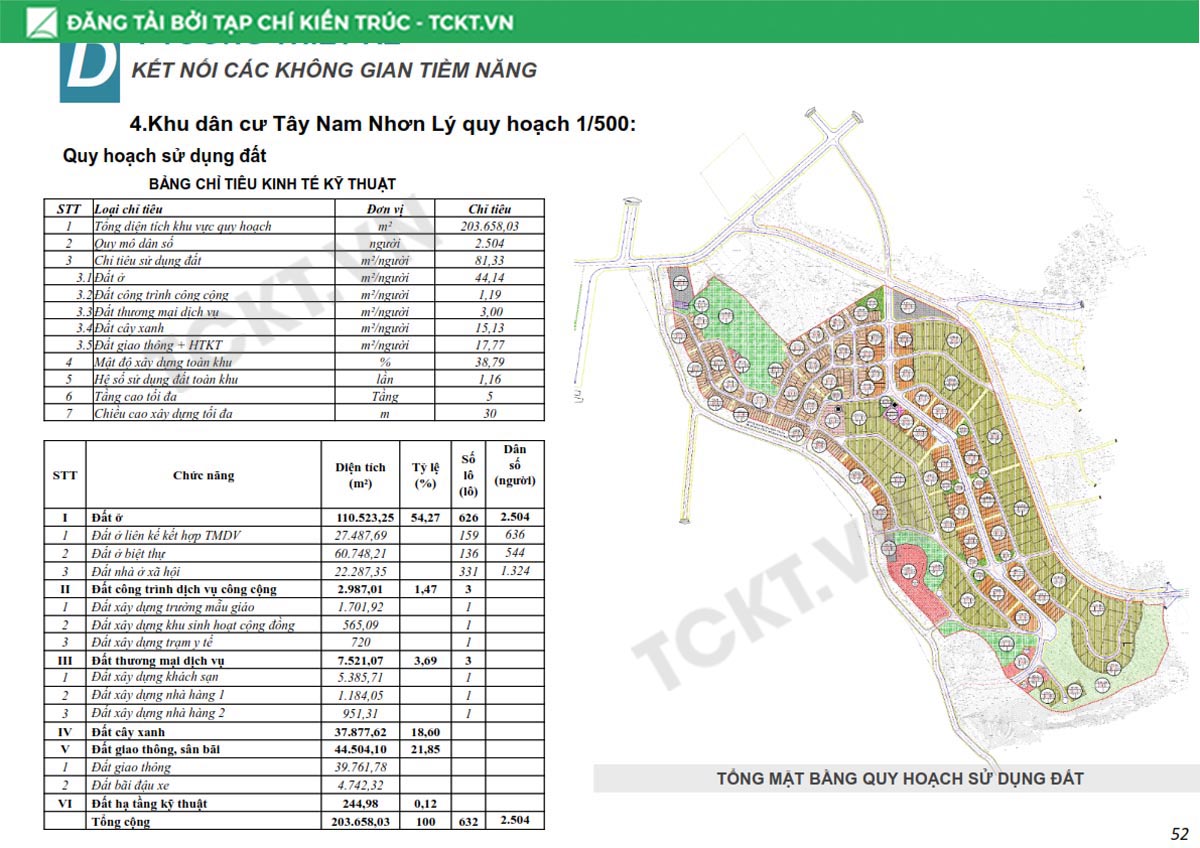Select the green-space area '37.877,62'
Screen dimensions: 1200x848
tap(361, 731)
